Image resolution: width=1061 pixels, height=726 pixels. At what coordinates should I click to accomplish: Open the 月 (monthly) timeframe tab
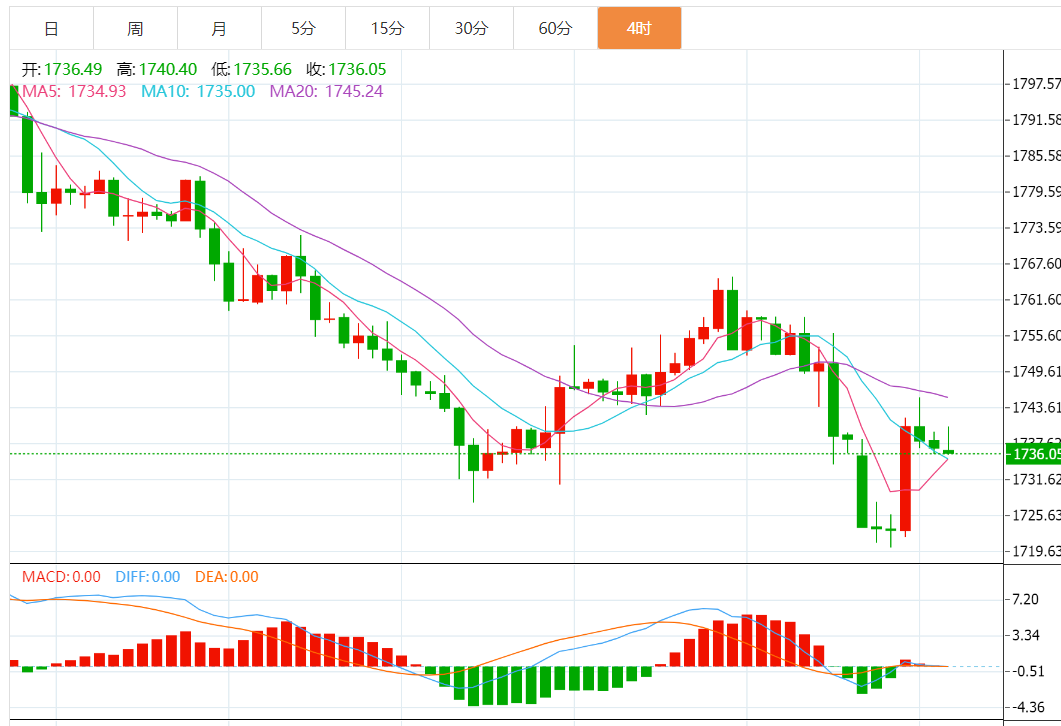pos(219,28)
